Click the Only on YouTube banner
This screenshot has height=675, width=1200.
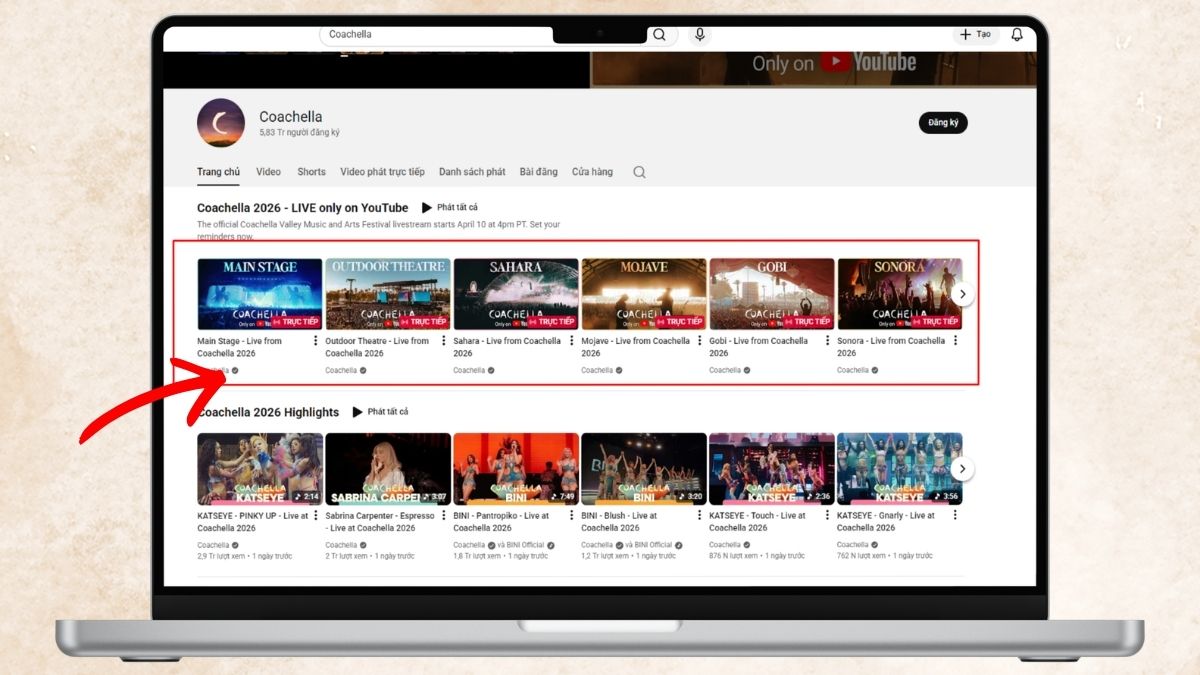[x=814, y=68]
